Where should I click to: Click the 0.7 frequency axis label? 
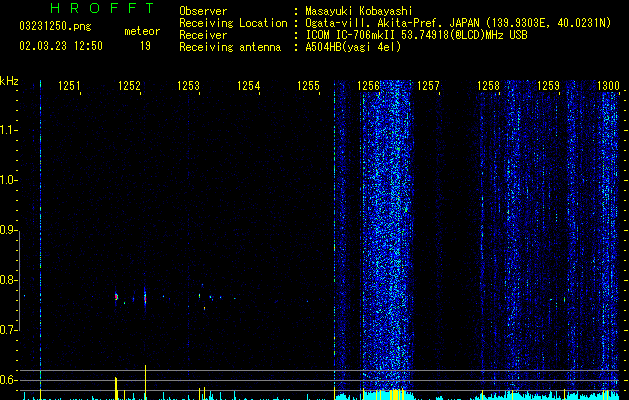(x=8, y=330)
